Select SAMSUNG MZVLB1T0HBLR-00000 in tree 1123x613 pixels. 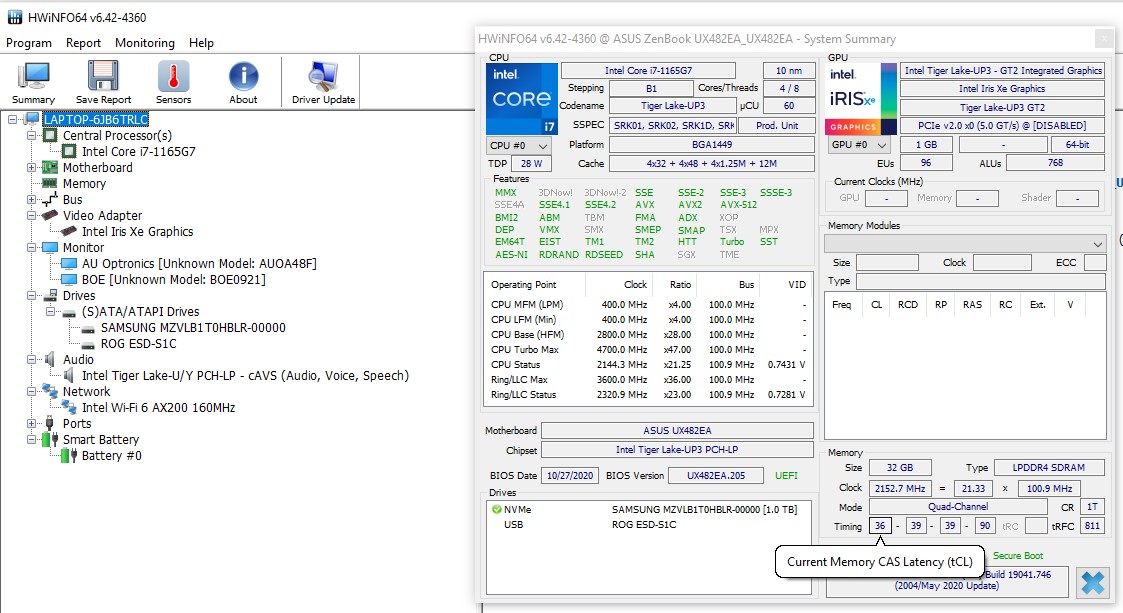pyautogui.click(x=193, y=328)
